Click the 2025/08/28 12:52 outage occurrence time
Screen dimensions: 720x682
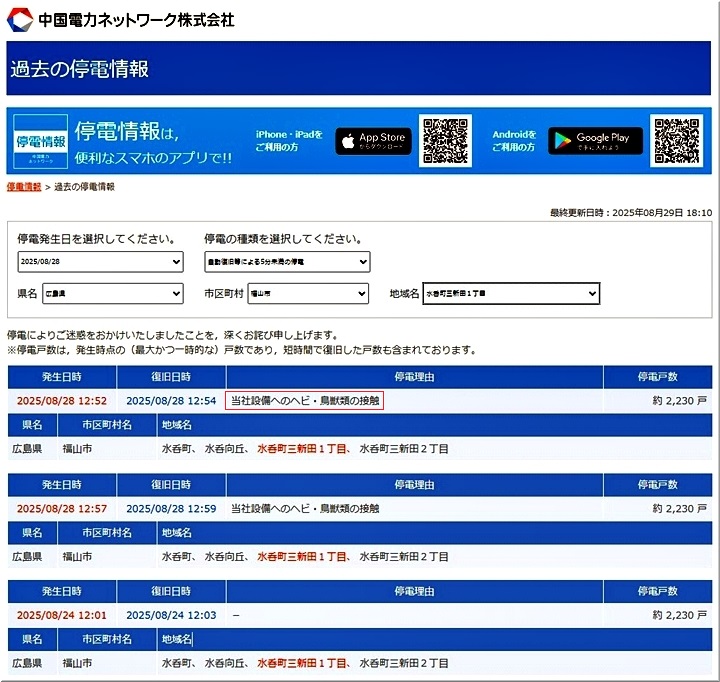(61, 400)
